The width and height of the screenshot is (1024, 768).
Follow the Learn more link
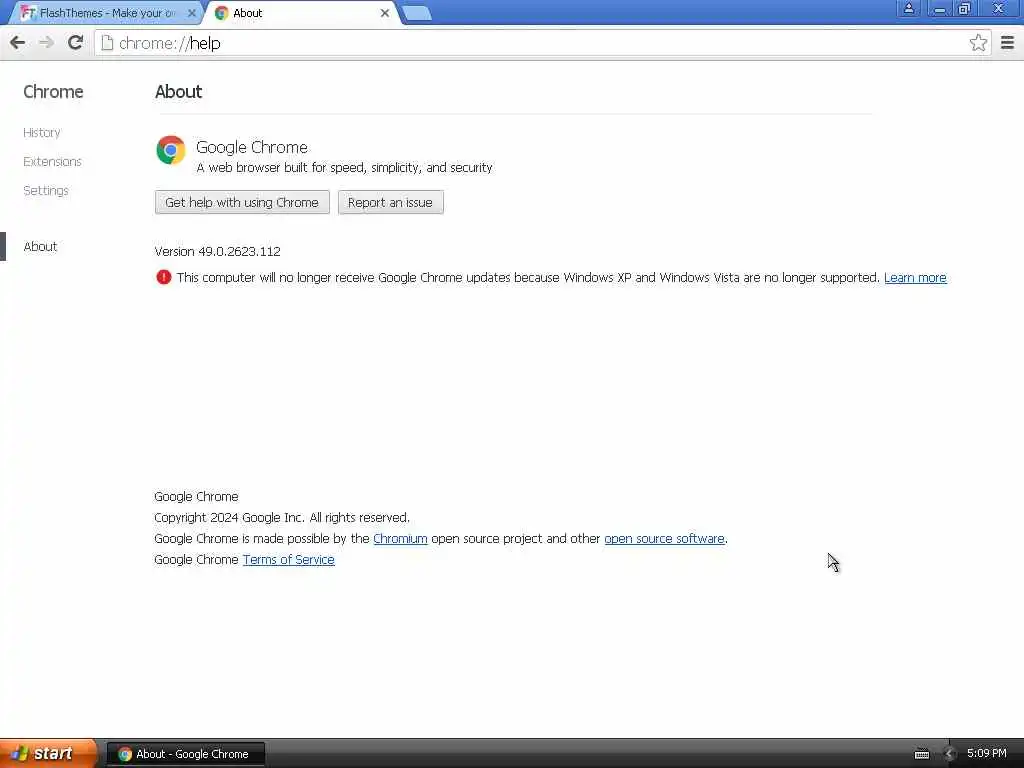click(x=915, y=278)
